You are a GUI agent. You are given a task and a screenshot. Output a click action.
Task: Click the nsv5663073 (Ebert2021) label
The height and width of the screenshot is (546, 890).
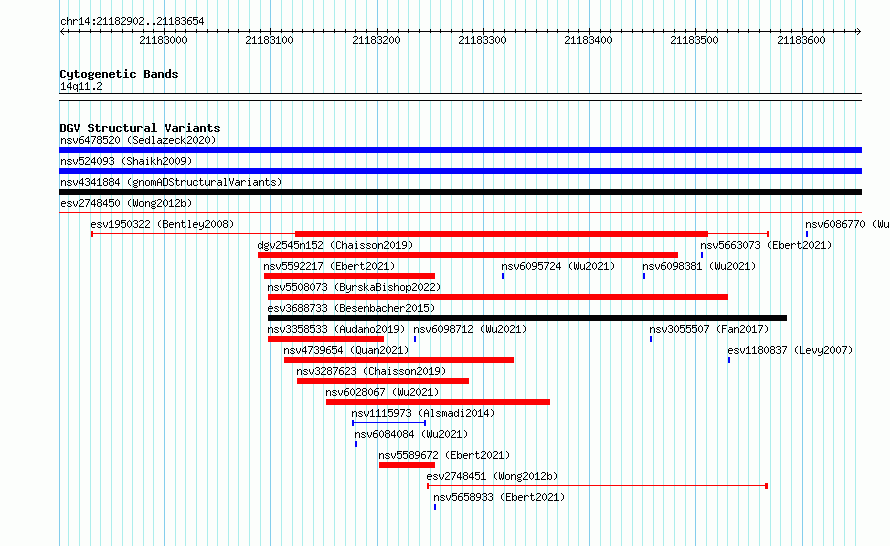[x=766, y=245]
